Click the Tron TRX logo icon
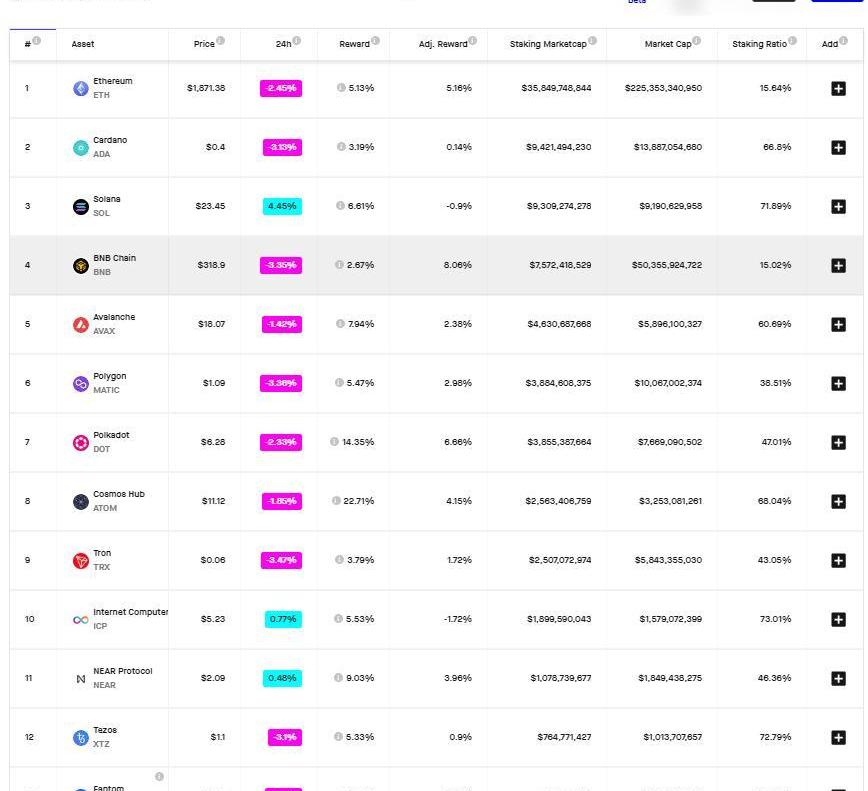This screenshot has width=868, height=791. [81, 560]
